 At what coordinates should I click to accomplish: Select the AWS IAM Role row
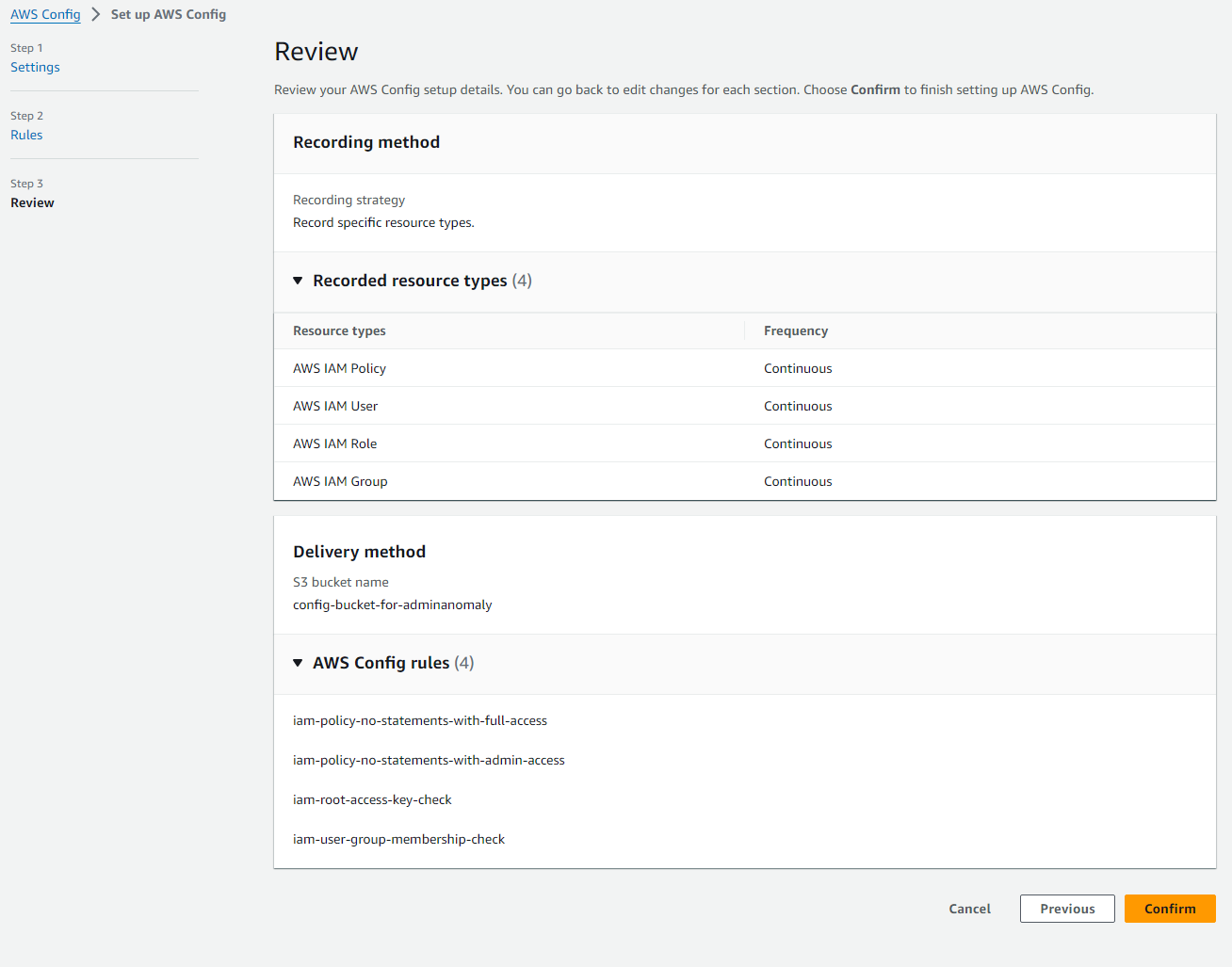coord(334,443)
